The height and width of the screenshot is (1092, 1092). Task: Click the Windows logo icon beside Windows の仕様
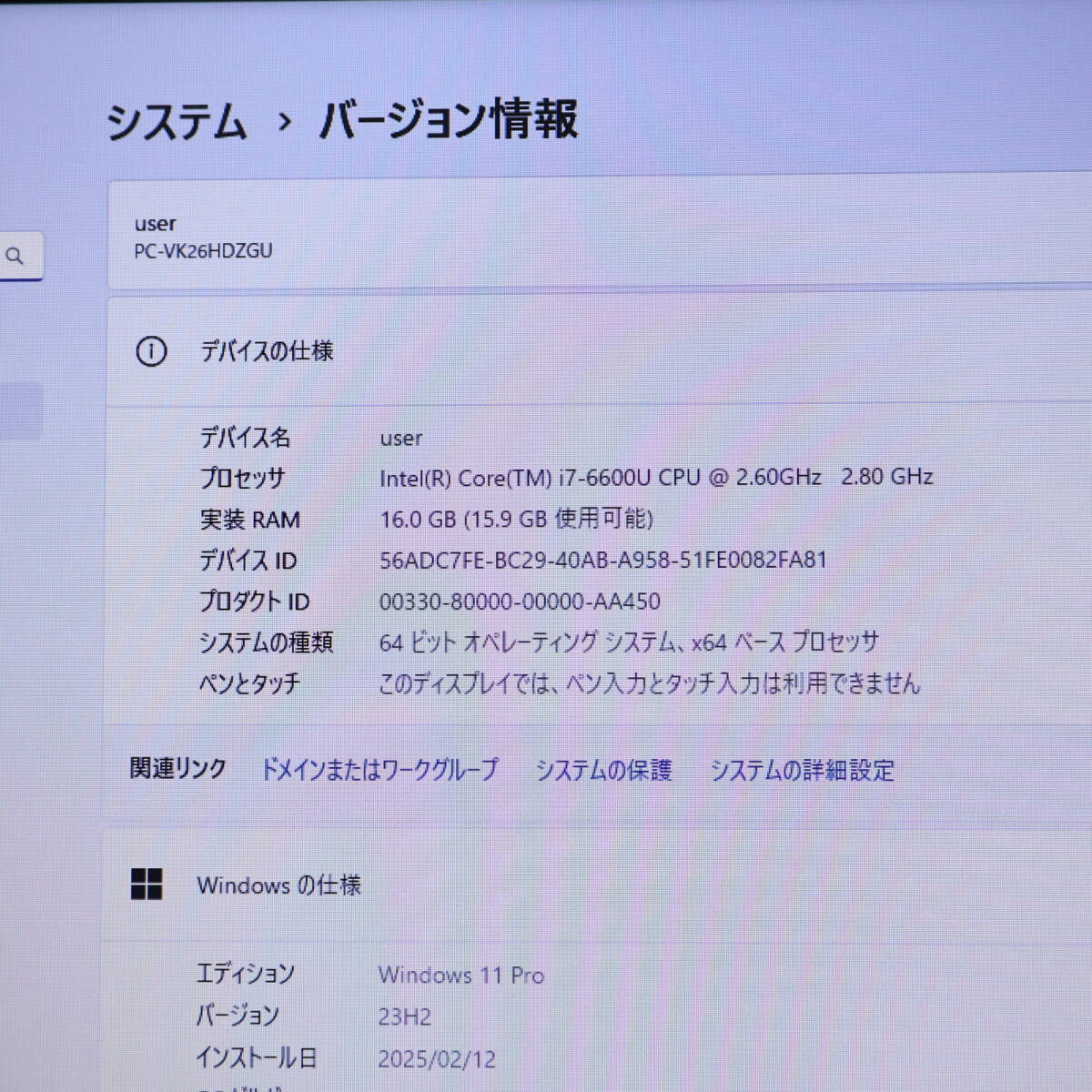tap(147, 884)
